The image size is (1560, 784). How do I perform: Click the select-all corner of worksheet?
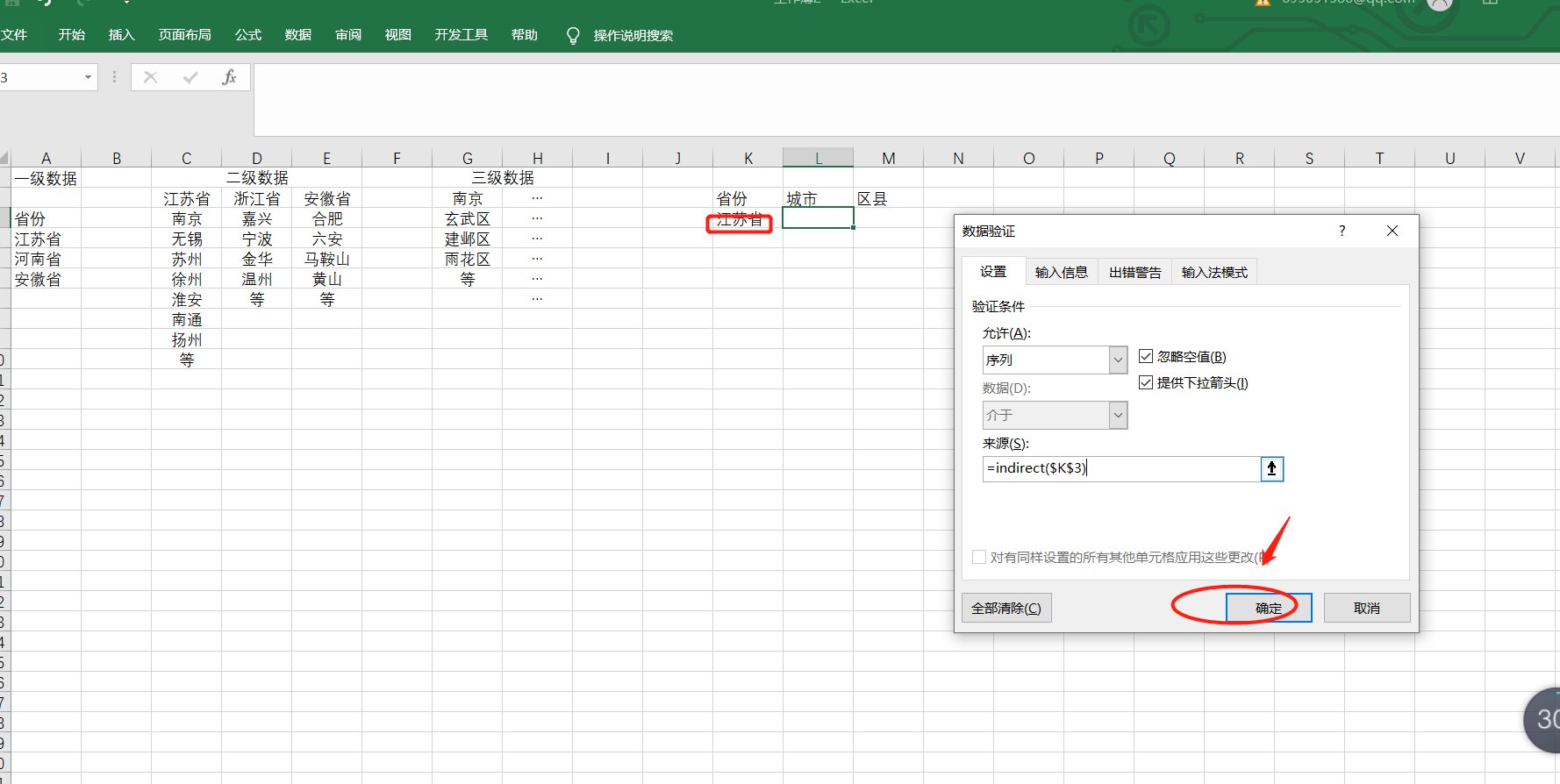coord(4,159)
